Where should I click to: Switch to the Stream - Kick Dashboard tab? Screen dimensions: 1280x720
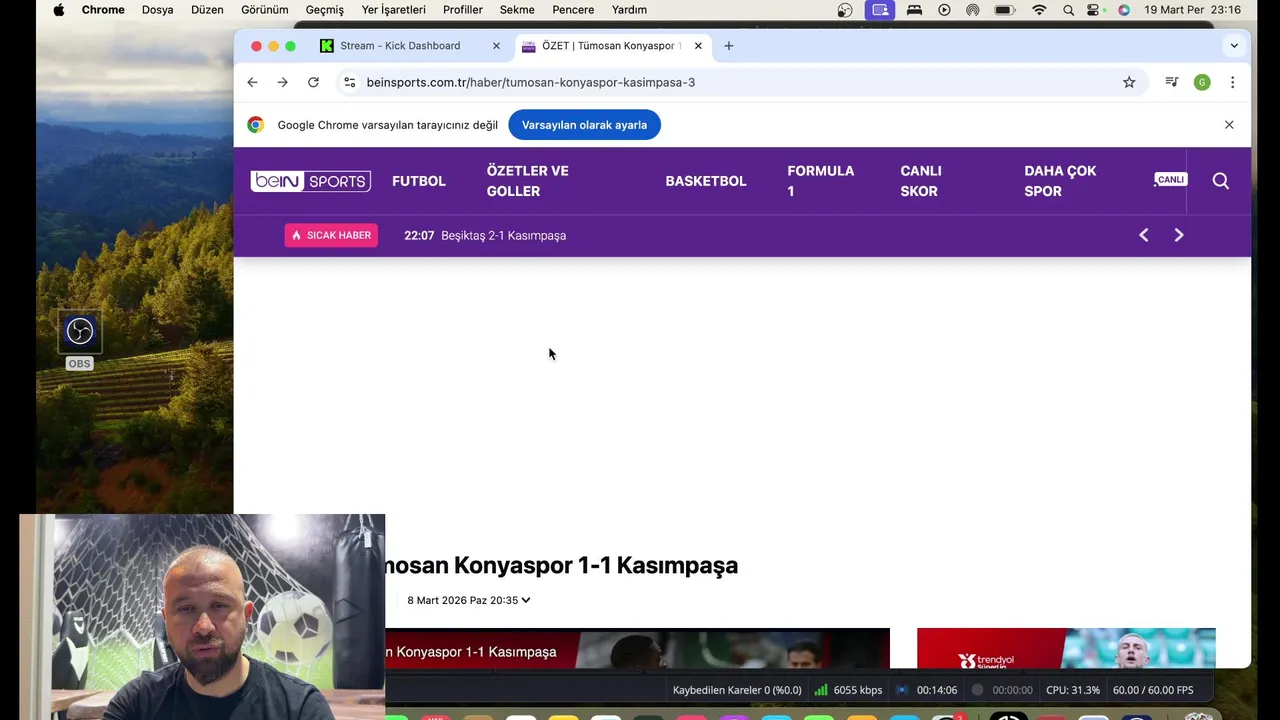[400, 46]
